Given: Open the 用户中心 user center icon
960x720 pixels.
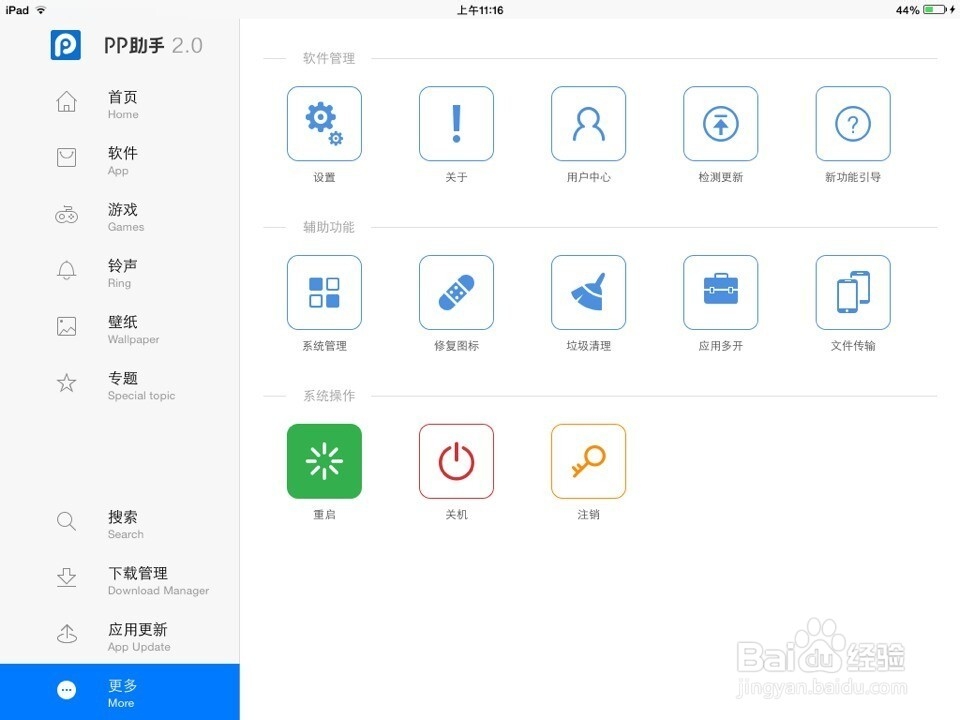Looking at the screenshot, I should [588, 124].
